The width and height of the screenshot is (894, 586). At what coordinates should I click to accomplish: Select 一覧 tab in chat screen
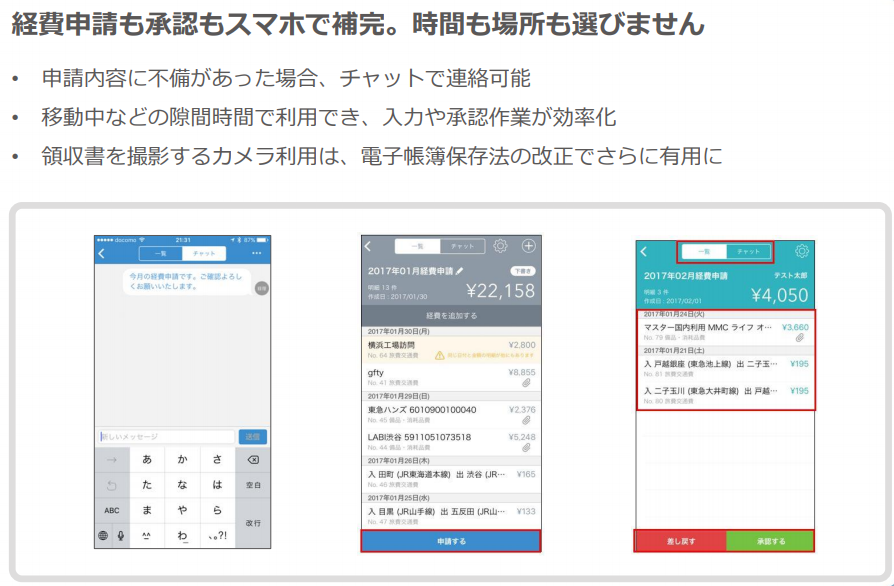(x=161, y=254)
